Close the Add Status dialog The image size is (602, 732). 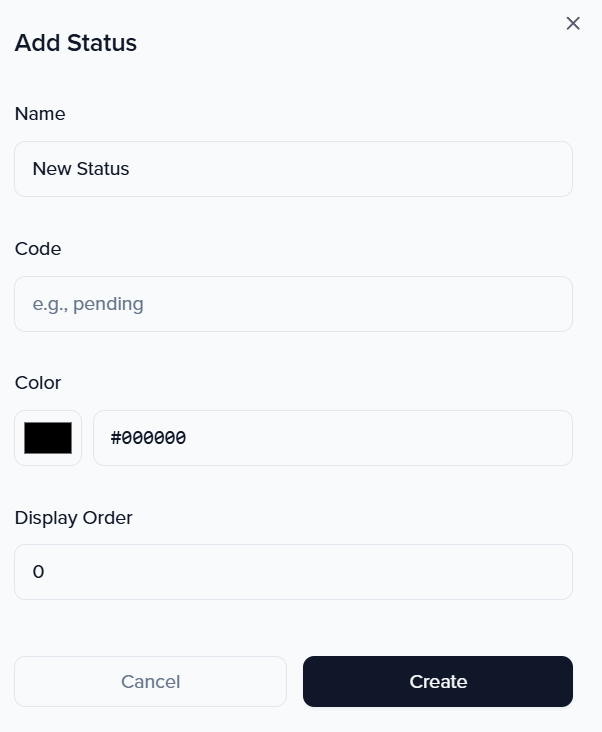point(573,23)
